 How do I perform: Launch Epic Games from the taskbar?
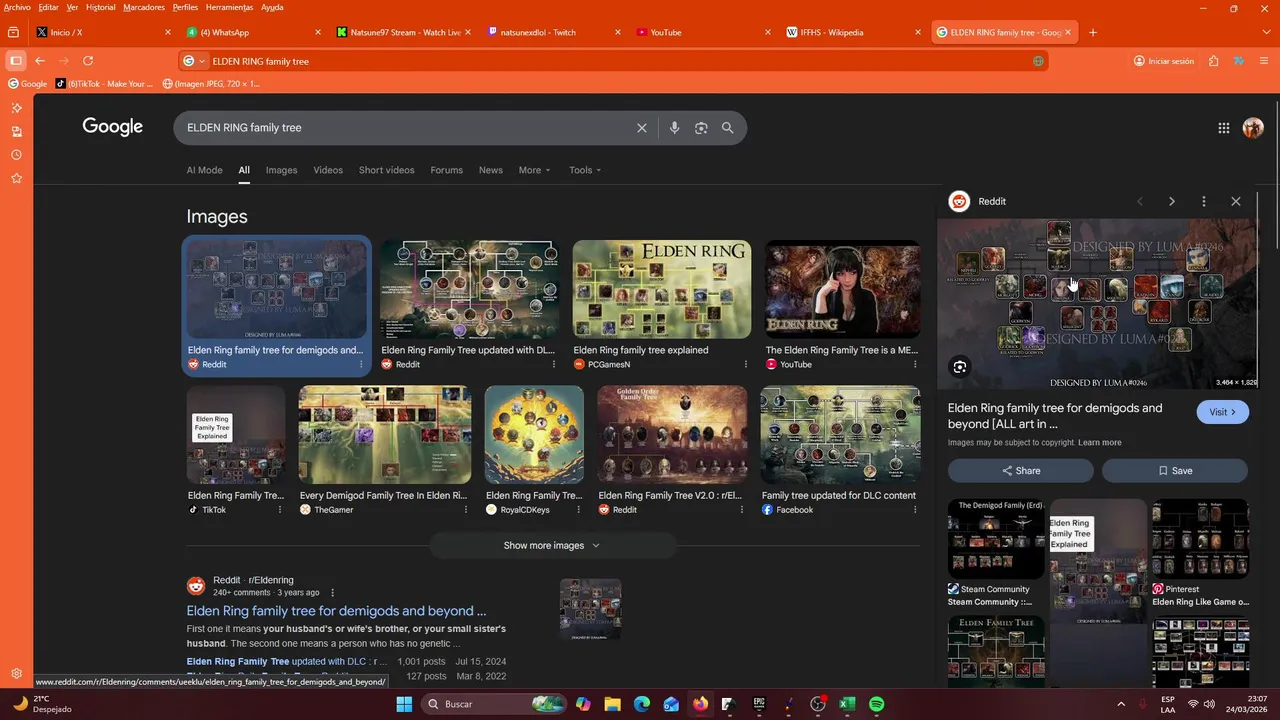point(759,704)
